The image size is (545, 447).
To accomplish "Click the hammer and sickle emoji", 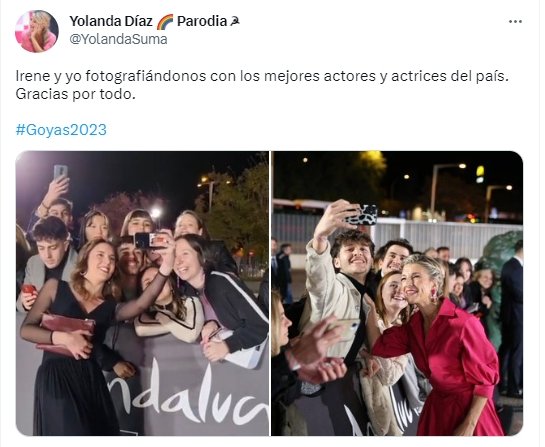I will point(235,22).
